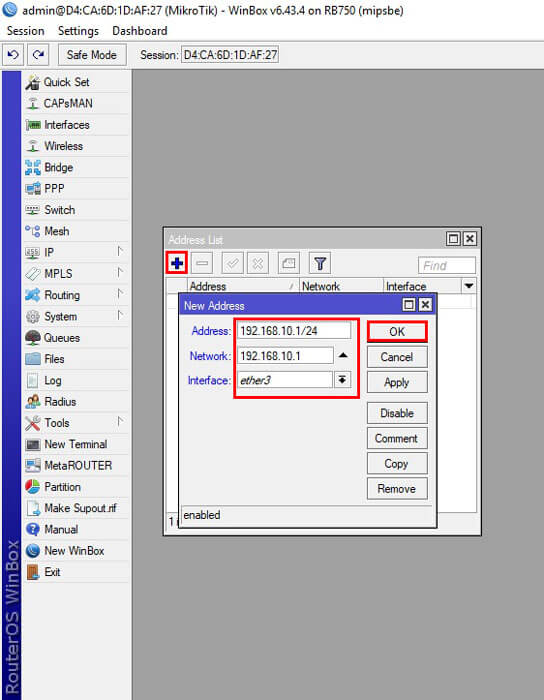Open the Wireless menu
Image resolution: width=544 pixels, height=700 pixels.
76,146
